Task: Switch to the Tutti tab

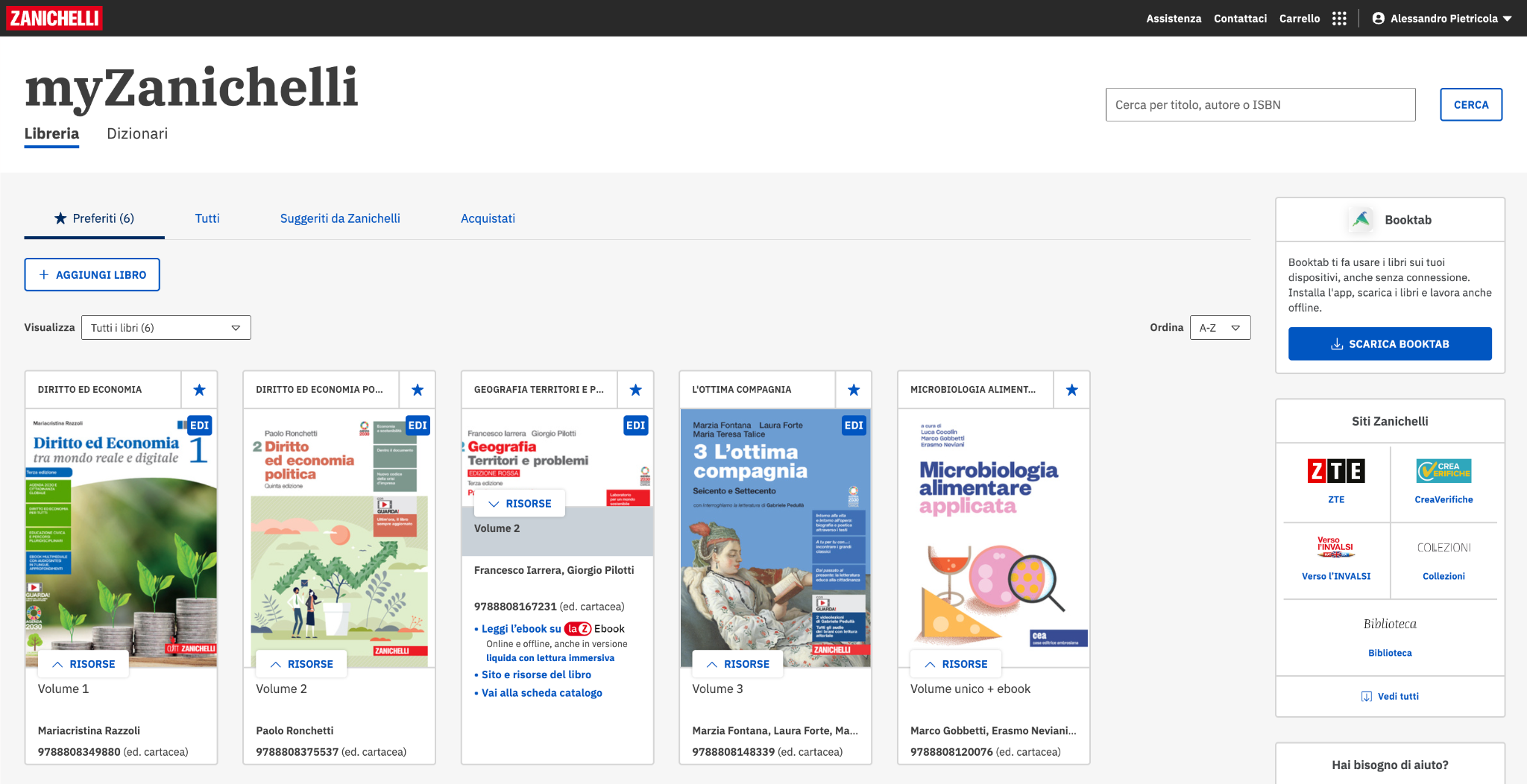Action: [x=207, y=218]
